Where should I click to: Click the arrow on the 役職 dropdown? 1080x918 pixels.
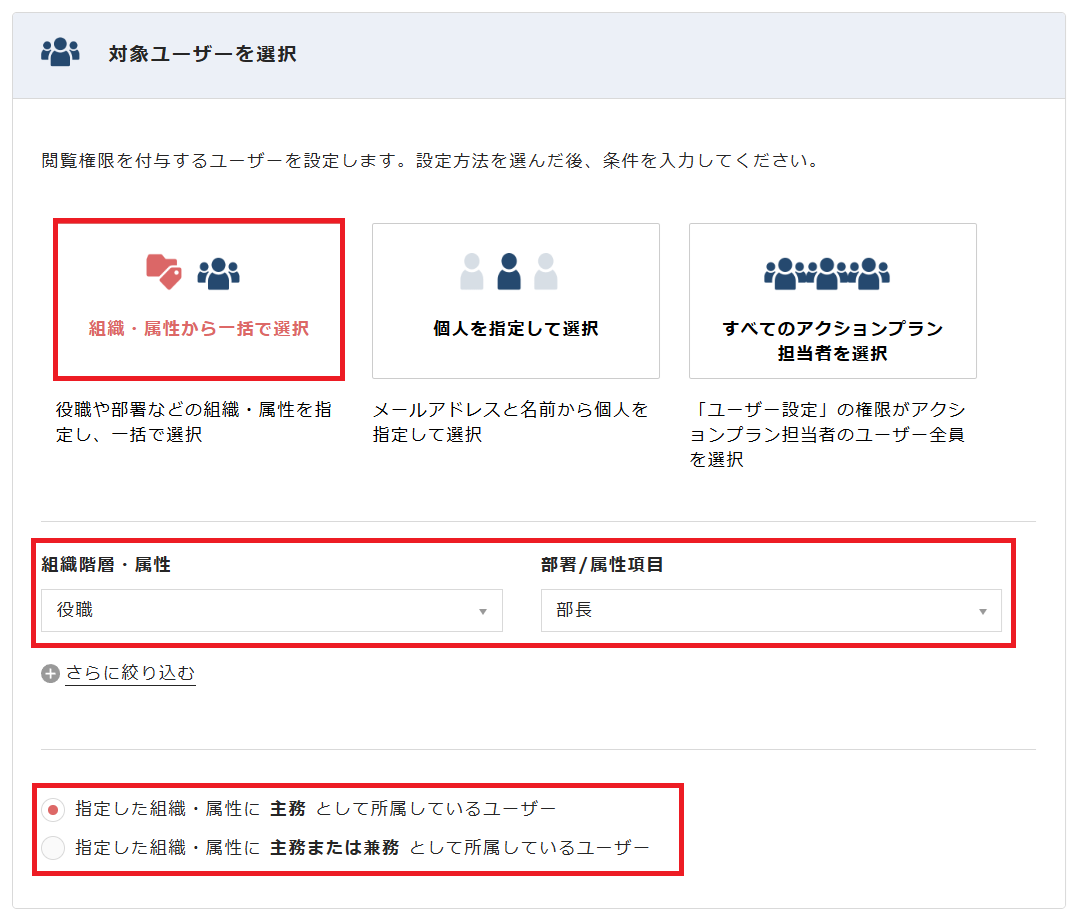click(483, 611)
